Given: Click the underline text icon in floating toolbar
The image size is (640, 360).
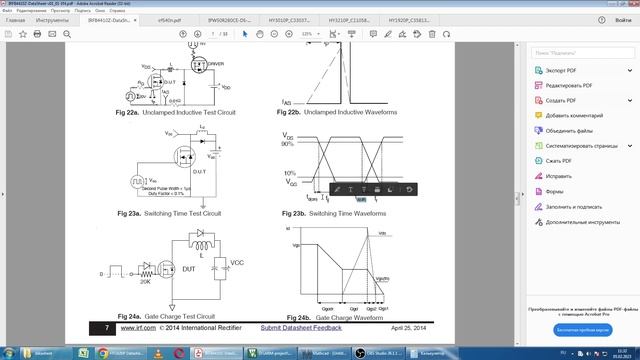Looking at the screenshot, I should (x=351, y=189).
